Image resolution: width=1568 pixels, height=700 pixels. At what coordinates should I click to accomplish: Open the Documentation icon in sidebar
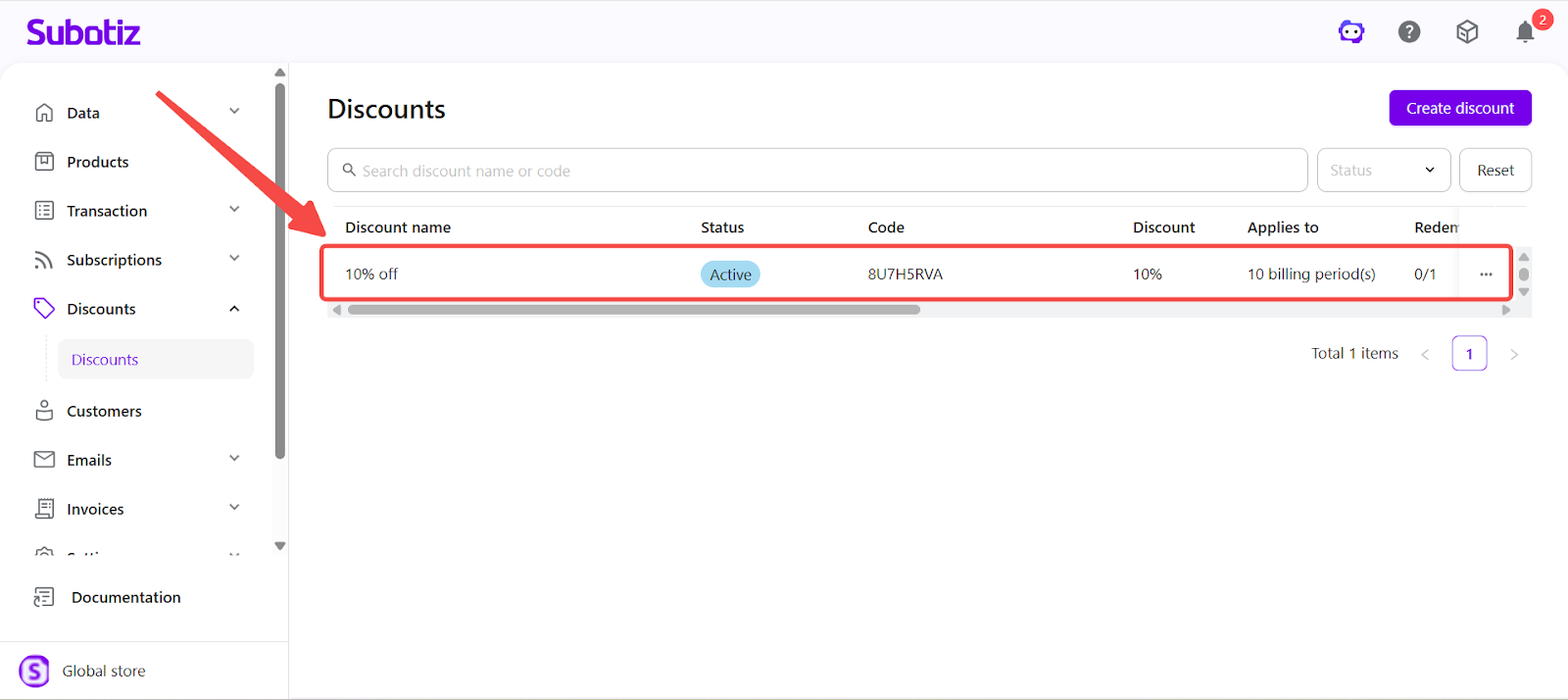[x=44, y=597]
